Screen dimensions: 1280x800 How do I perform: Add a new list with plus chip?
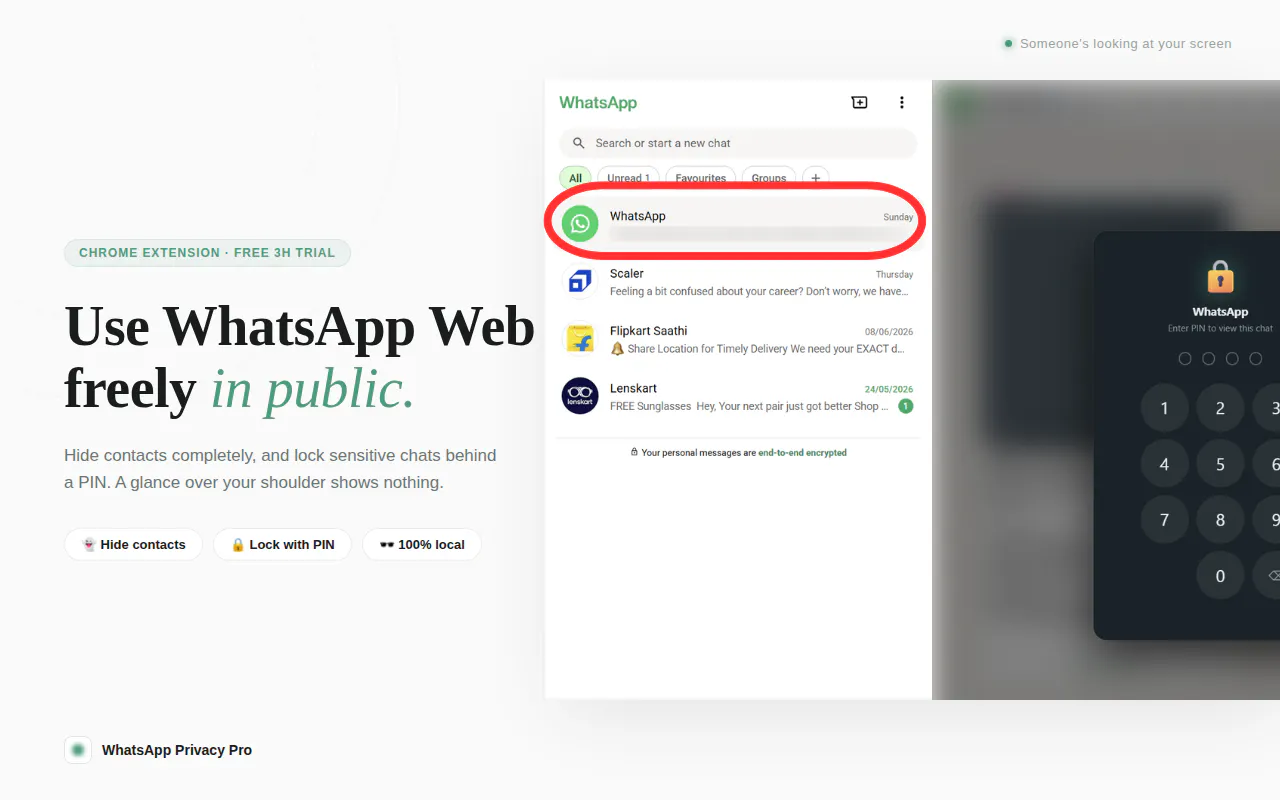pyautogui.click(x=815, y=178)
